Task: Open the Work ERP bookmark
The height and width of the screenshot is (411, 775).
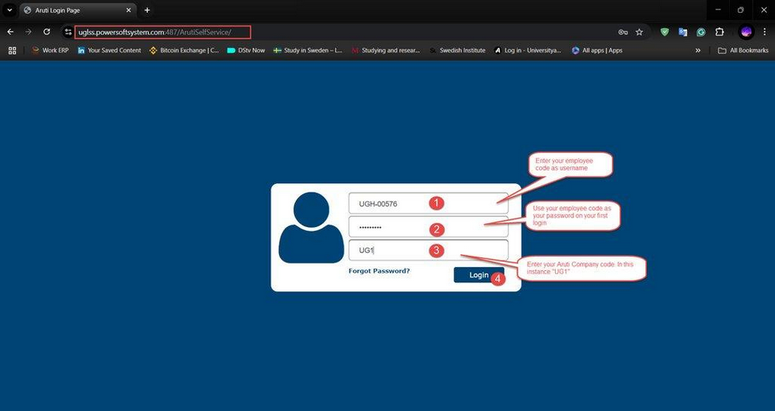Action: click(50, 50)
